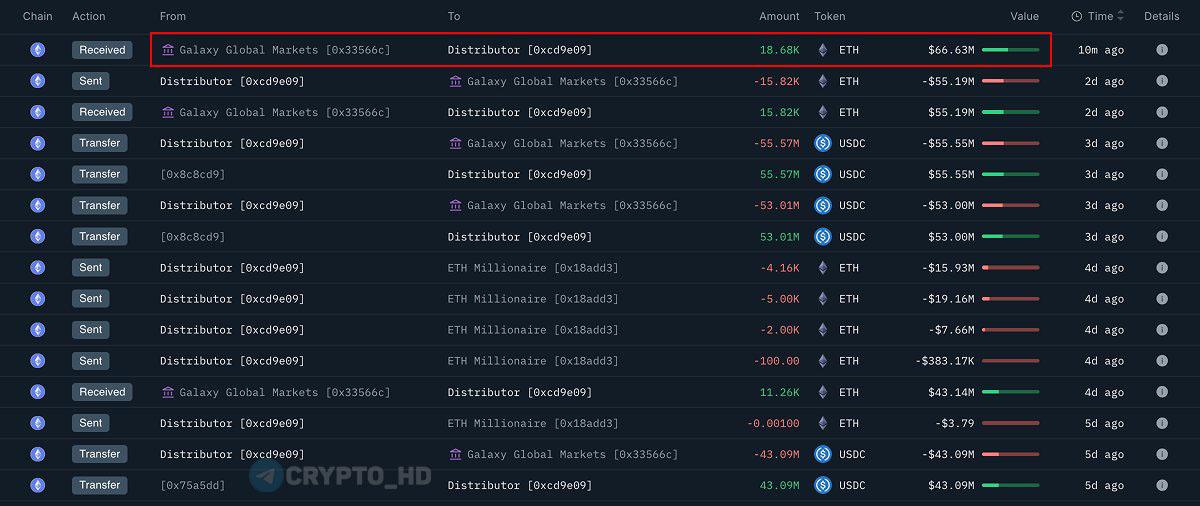The width and height of the screenshot is (1200, 506).
Task: Click the bank icon beside Galaxy in the -53.01M row
Action: [455, 205]
